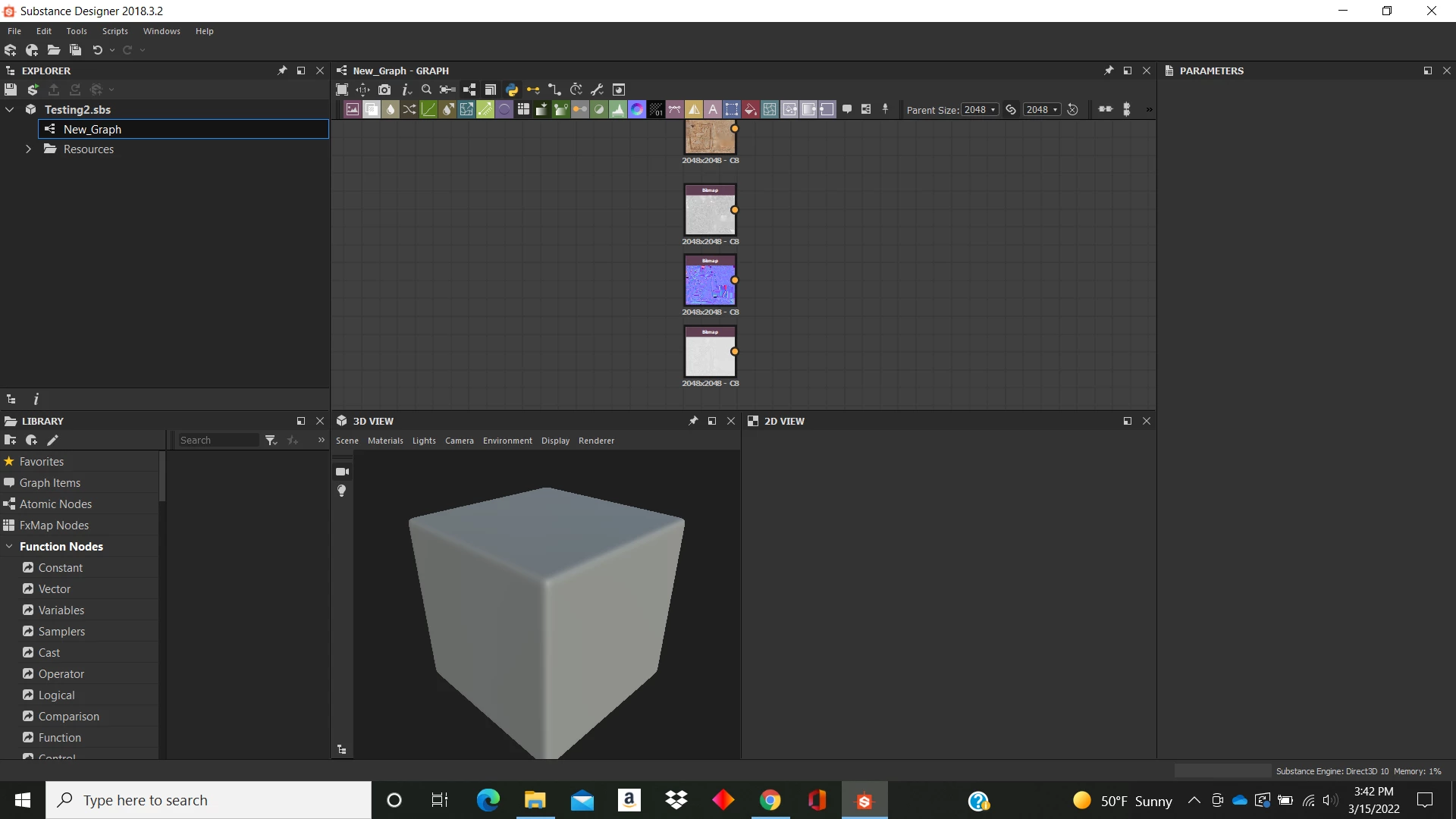Open the Materials menu in 3D view
Screen dimensions: 1456x819
click(385, 441)
